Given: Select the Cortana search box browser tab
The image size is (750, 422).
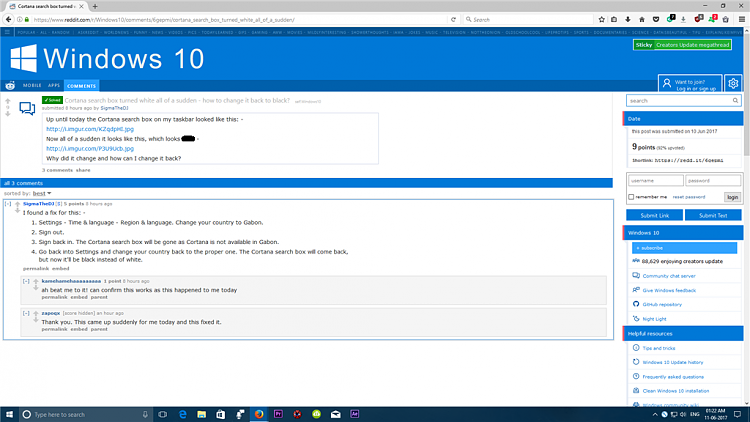Looking at the screenshot, I should [x=47, y=6].
